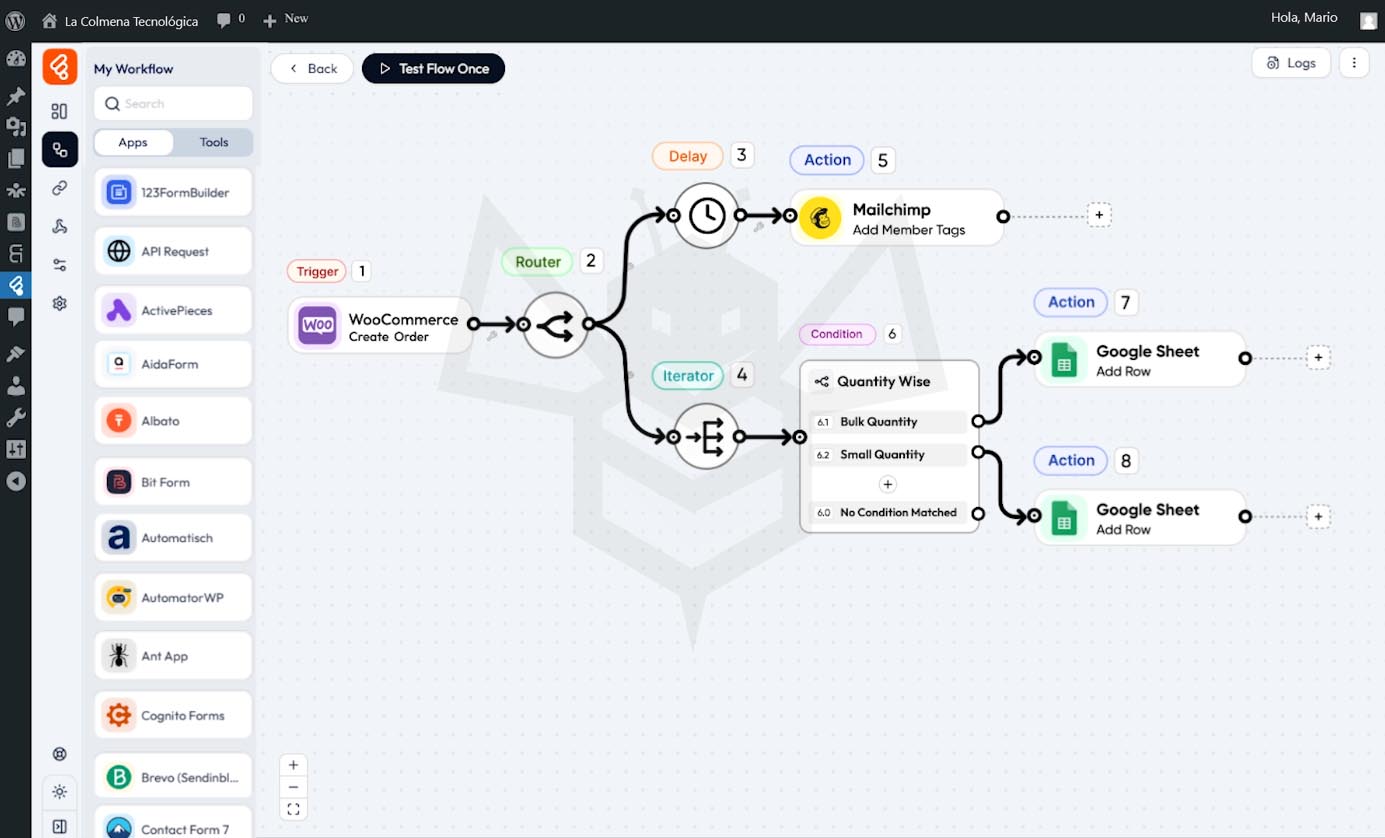Add a step after Mailchimp action
This screenshot has height=838, width=1385.
click(1099, 215)
